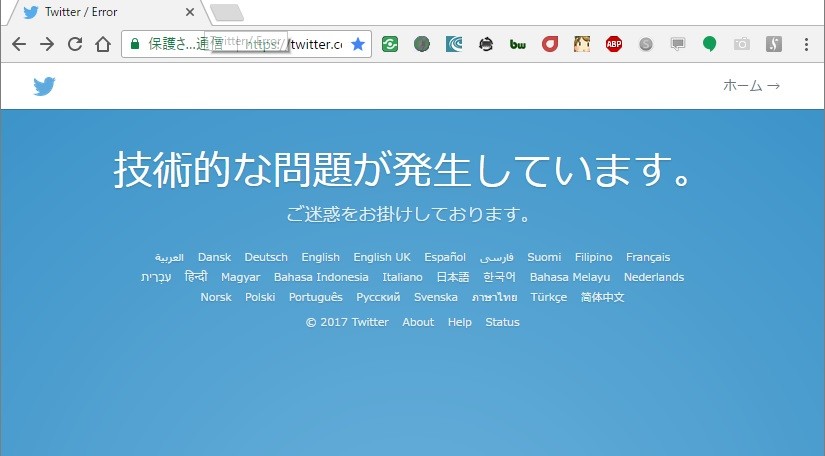Open the Status footer link
825x456 pixels.
tap(502, 322)
